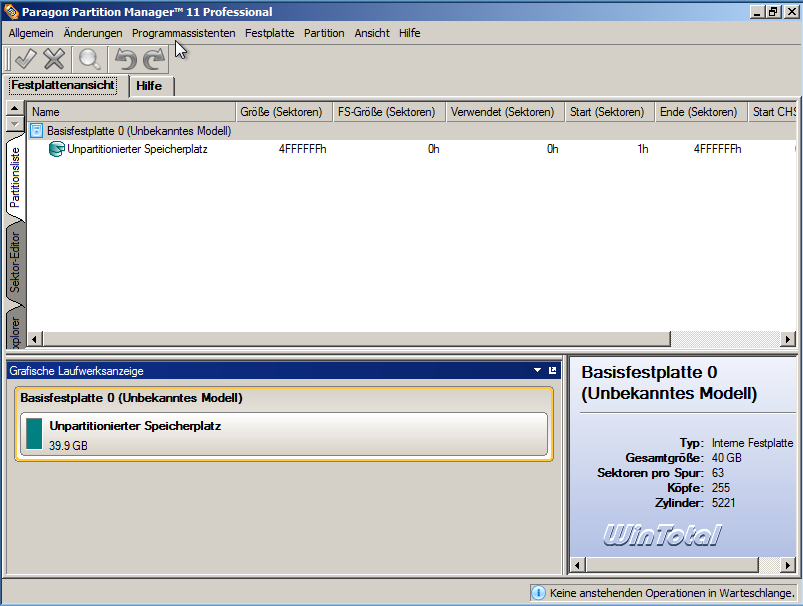Image resolution: width=803 pixels, height=606 pixels.
Task: Open the Hilfe menu in menu bar
Action: pyautogui.click(x=409, y=33)
